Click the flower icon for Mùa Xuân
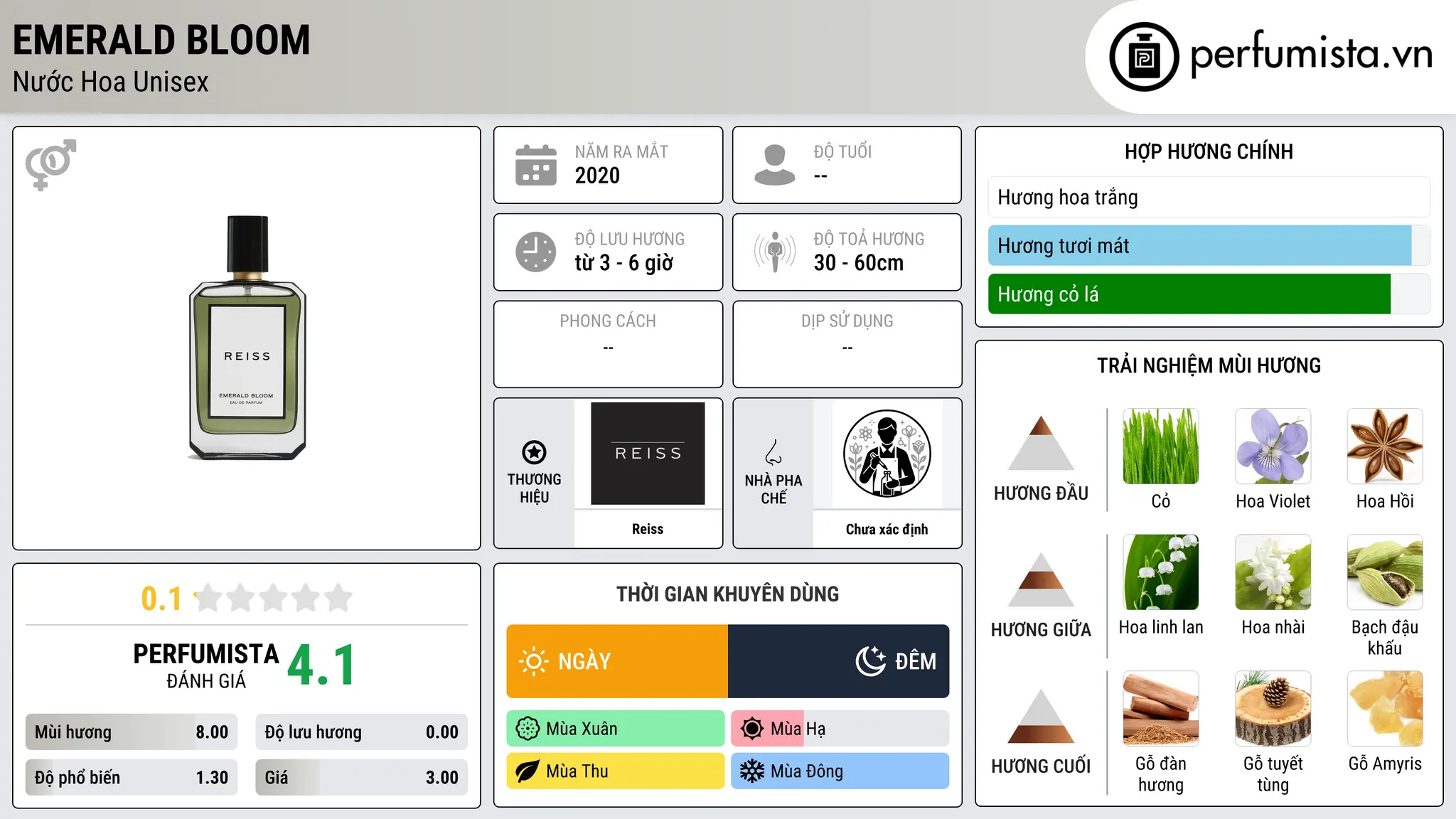The height and width of the screenshot is (819, 1456). (528, 729)
